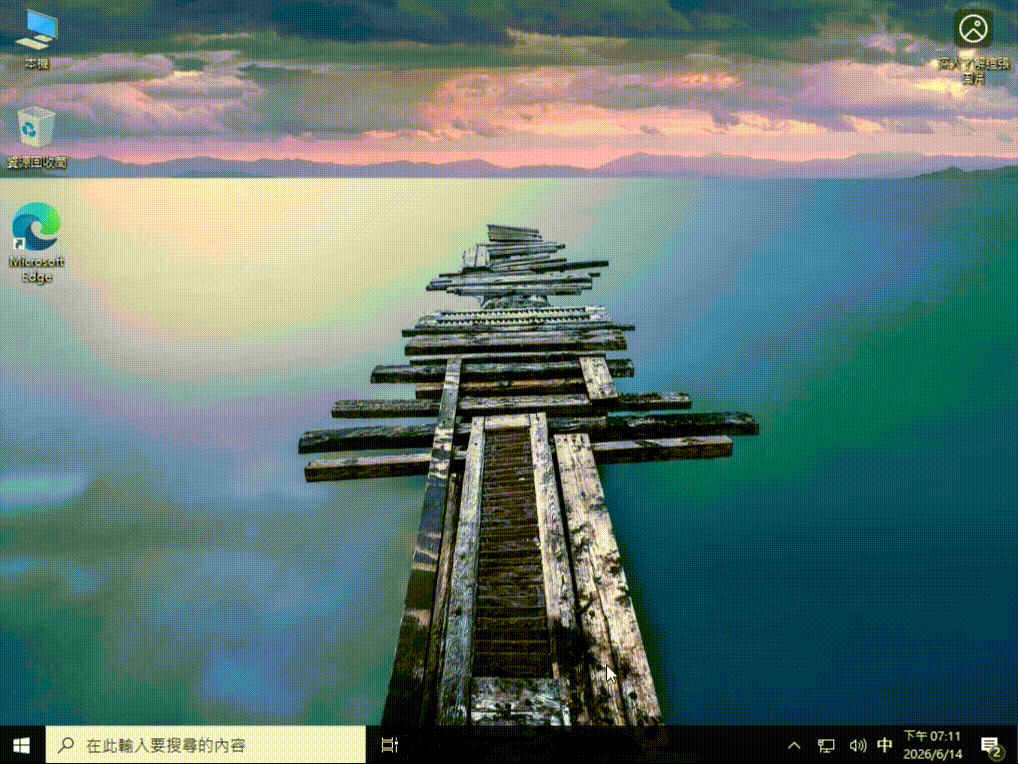Focus the 在此輸入要搜尋的內容 search field
Screen dimensions: 1018x764
206,745
